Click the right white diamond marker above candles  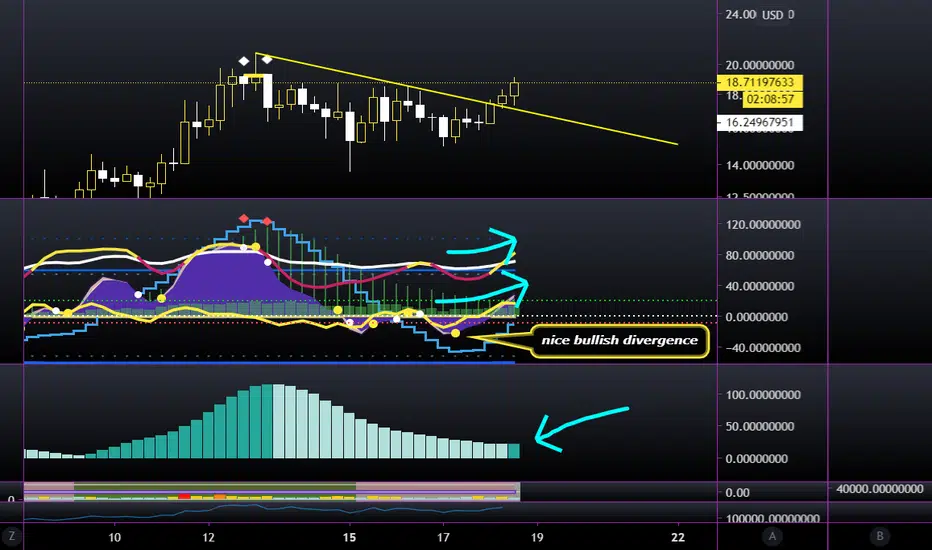pyautogui.click(x=267, y=59)
